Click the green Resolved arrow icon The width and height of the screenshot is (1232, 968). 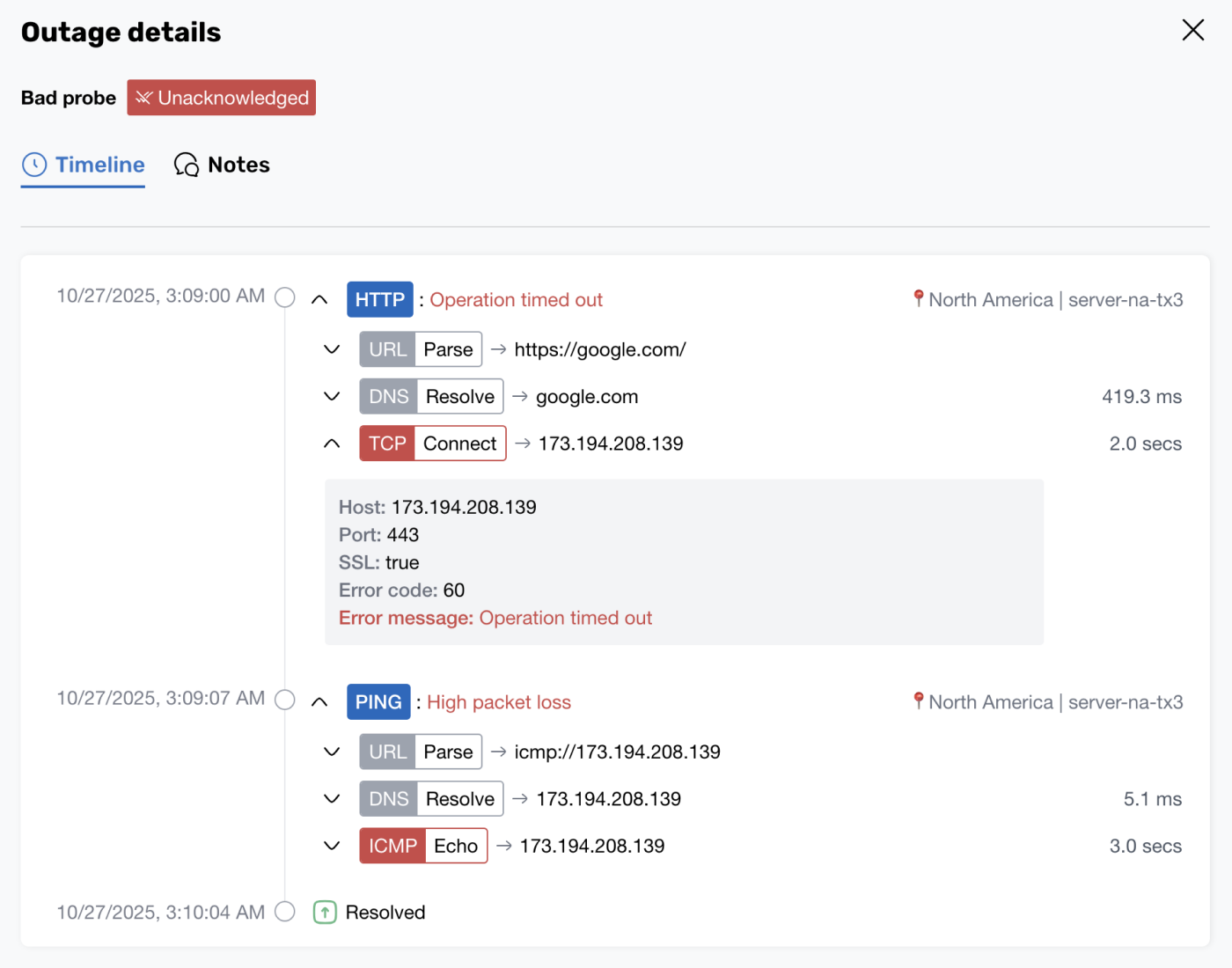(x=325, y=912)
